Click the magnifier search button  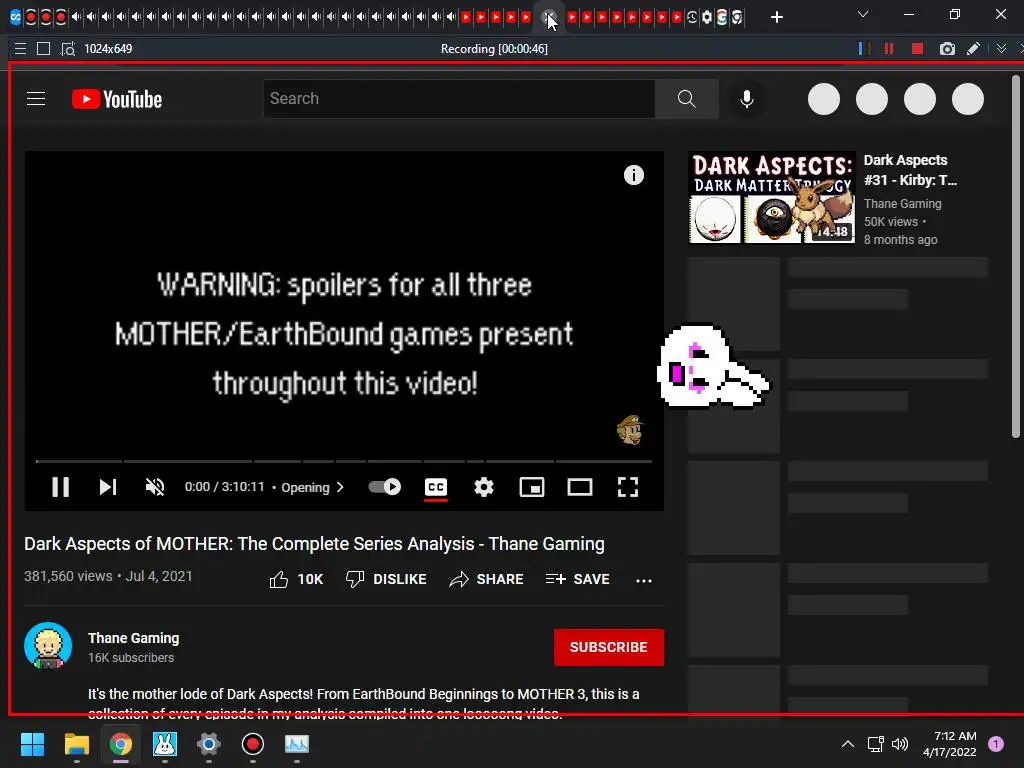(686, 99)
